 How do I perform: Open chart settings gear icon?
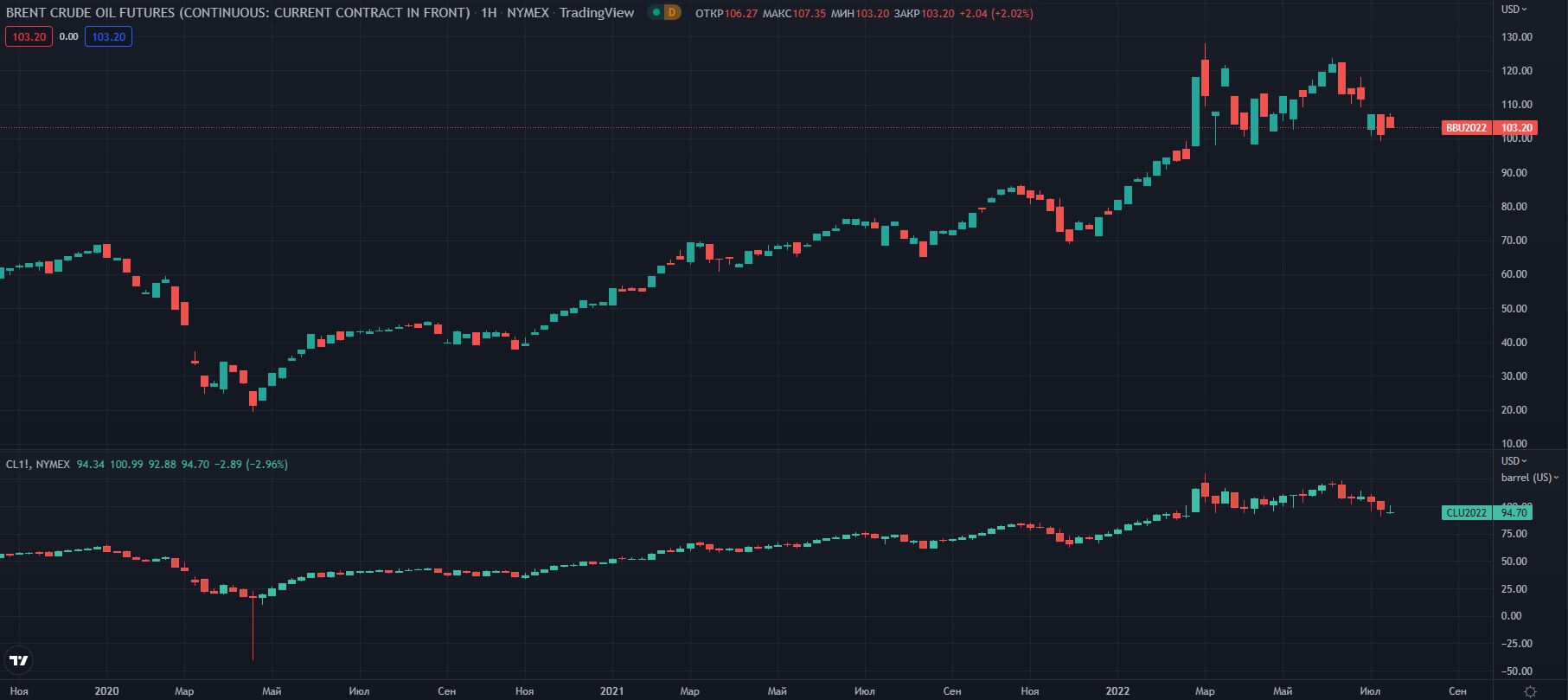[1530, 690]
